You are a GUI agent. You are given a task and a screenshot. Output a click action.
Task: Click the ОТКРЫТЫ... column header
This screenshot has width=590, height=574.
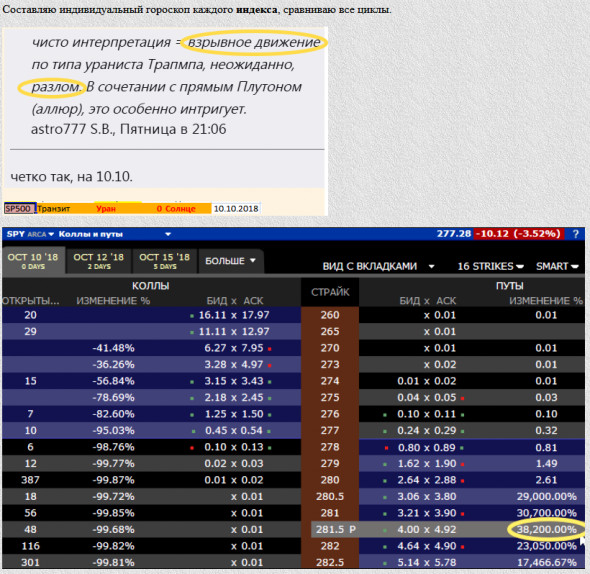coord(31,301)
